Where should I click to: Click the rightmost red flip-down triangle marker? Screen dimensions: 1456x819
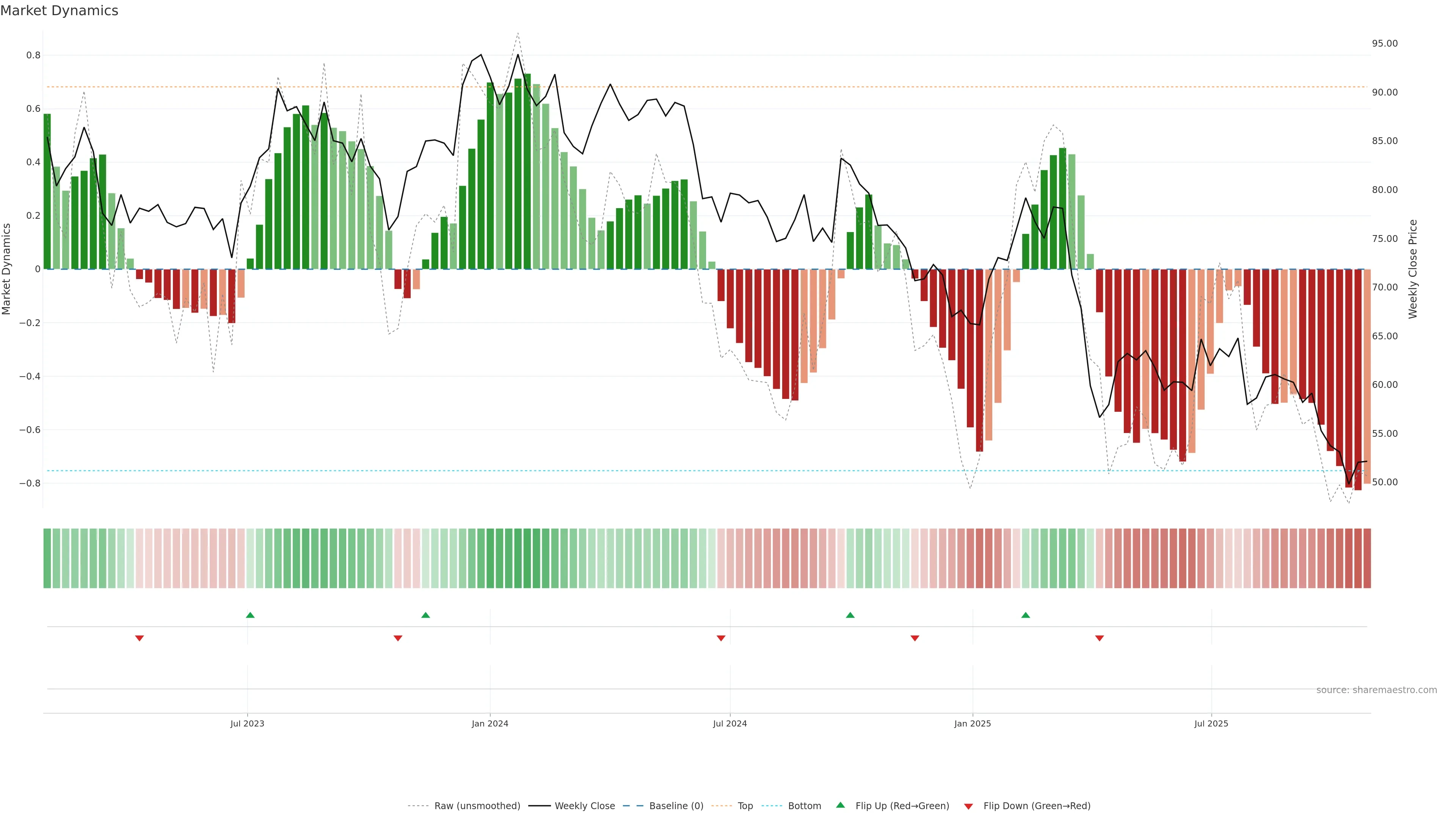[1099, 638]
